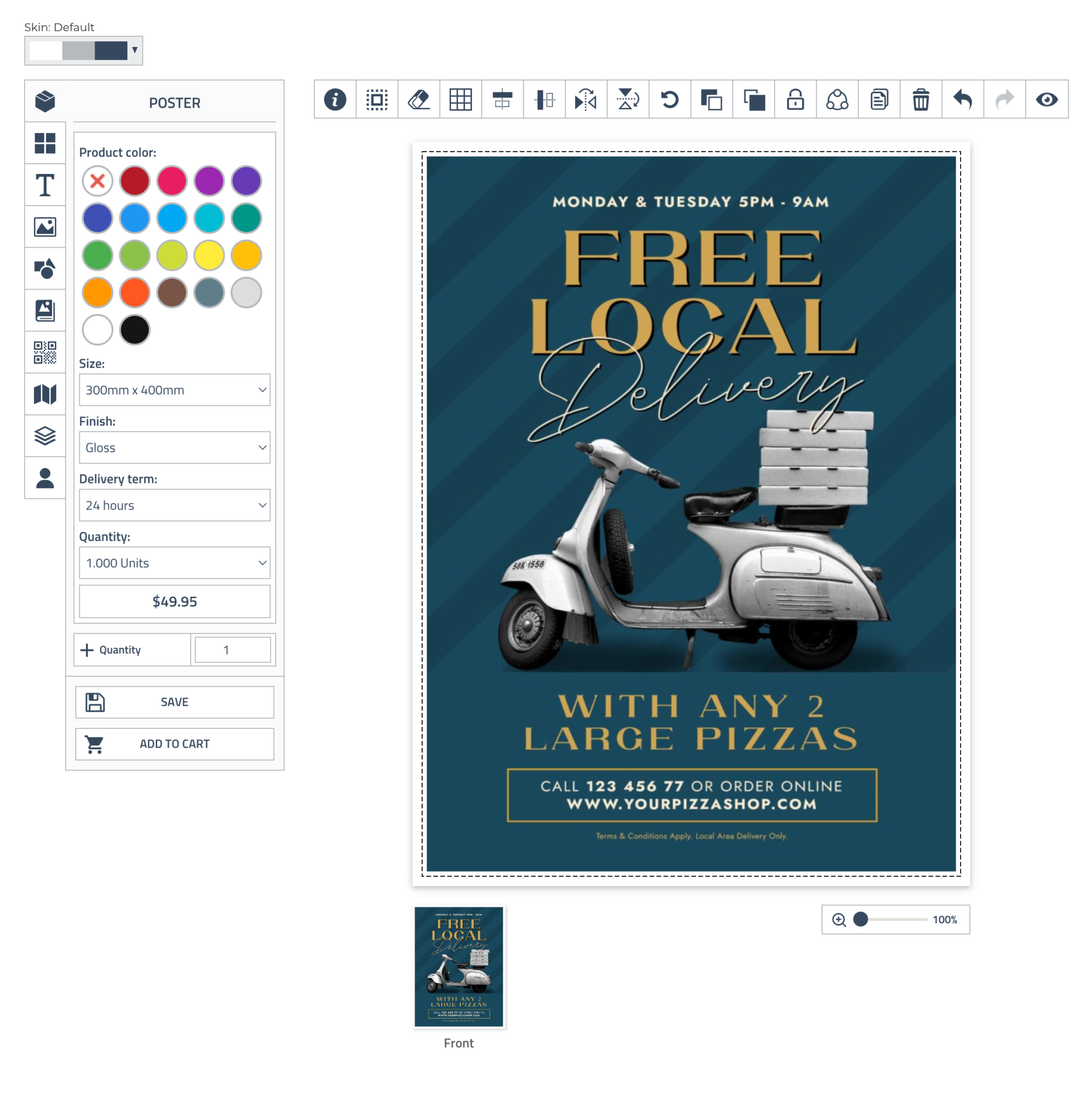1088x1120 pixels.
Task: Toggle the grid display icon
Action: pyautogui.click(x=460, y=100)
